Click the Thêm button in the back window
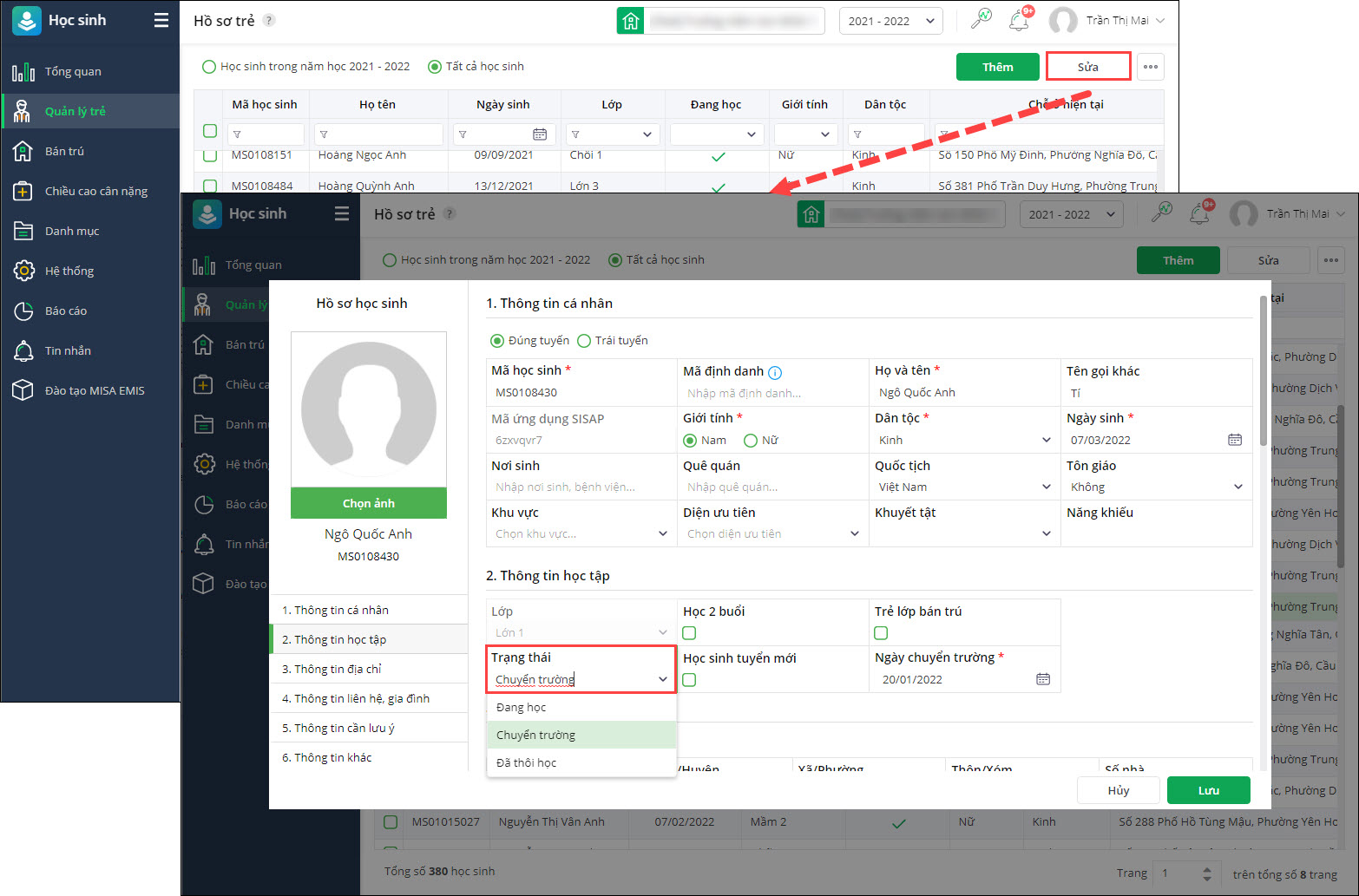Image resolution: width=1359 pixels, height=896 pixels. tap(998, 67)
